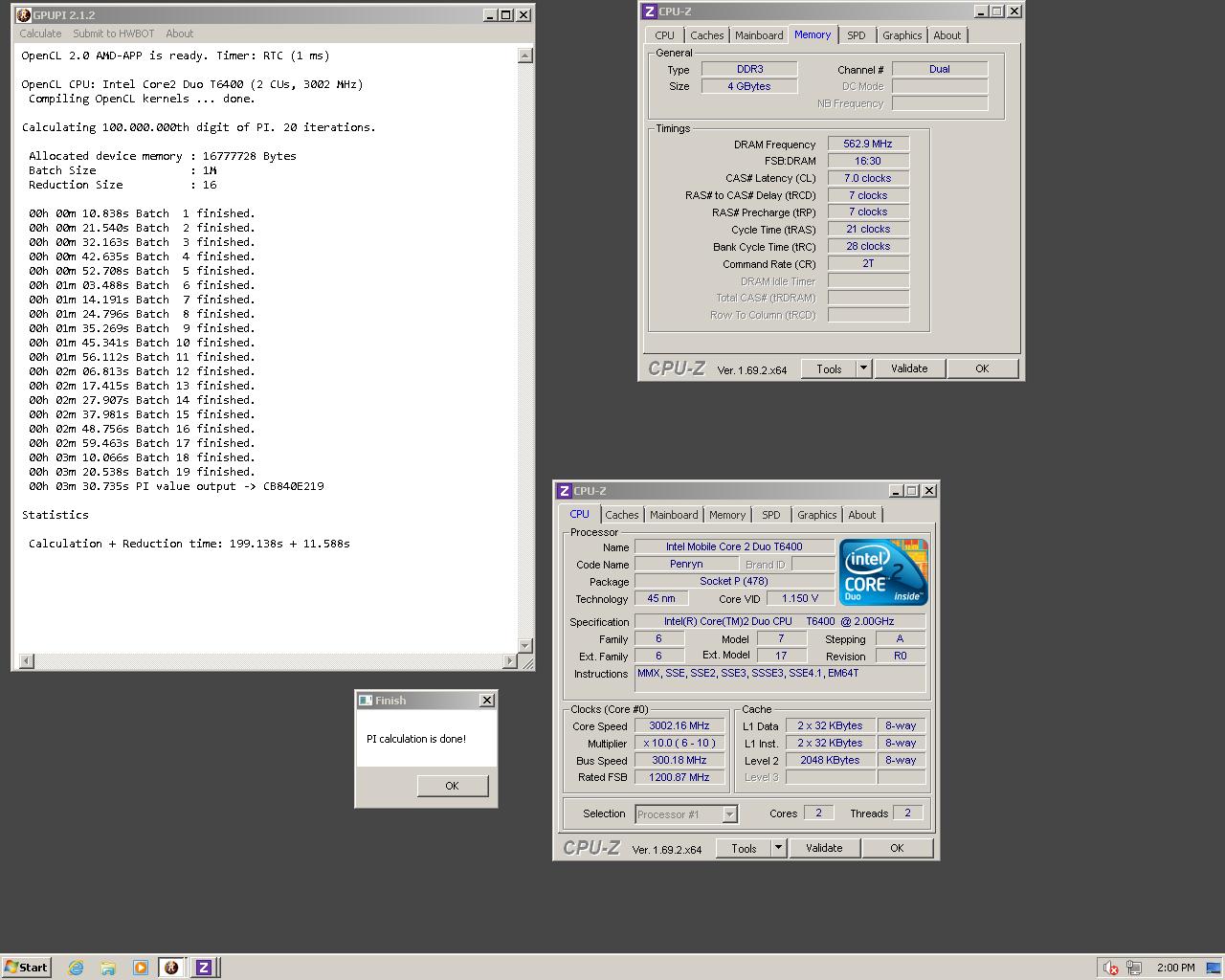Click the Multiplier x 10.0 value
This screenshot has width=1225, height=980.
[x=679, y=743]
